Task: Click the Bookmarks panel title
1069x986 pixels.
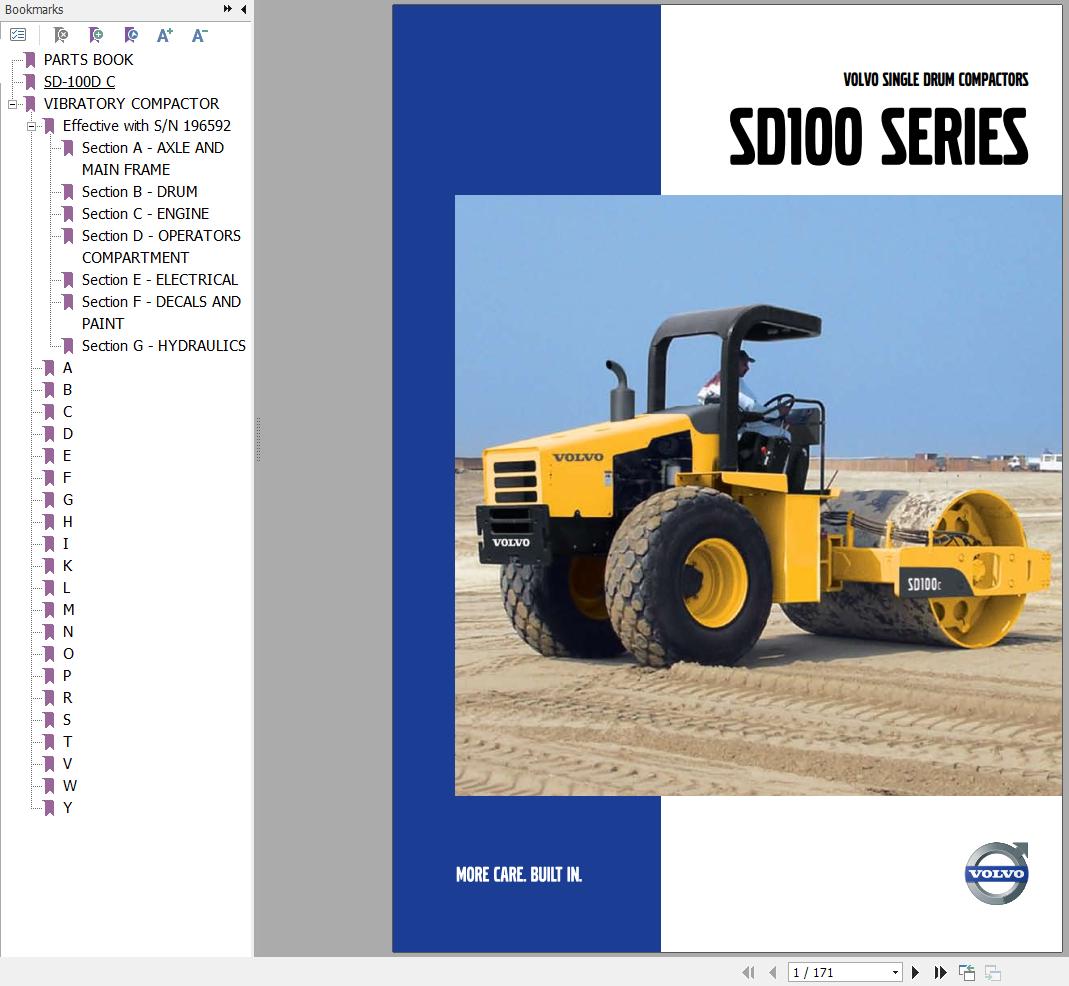Action: point(33,10)
